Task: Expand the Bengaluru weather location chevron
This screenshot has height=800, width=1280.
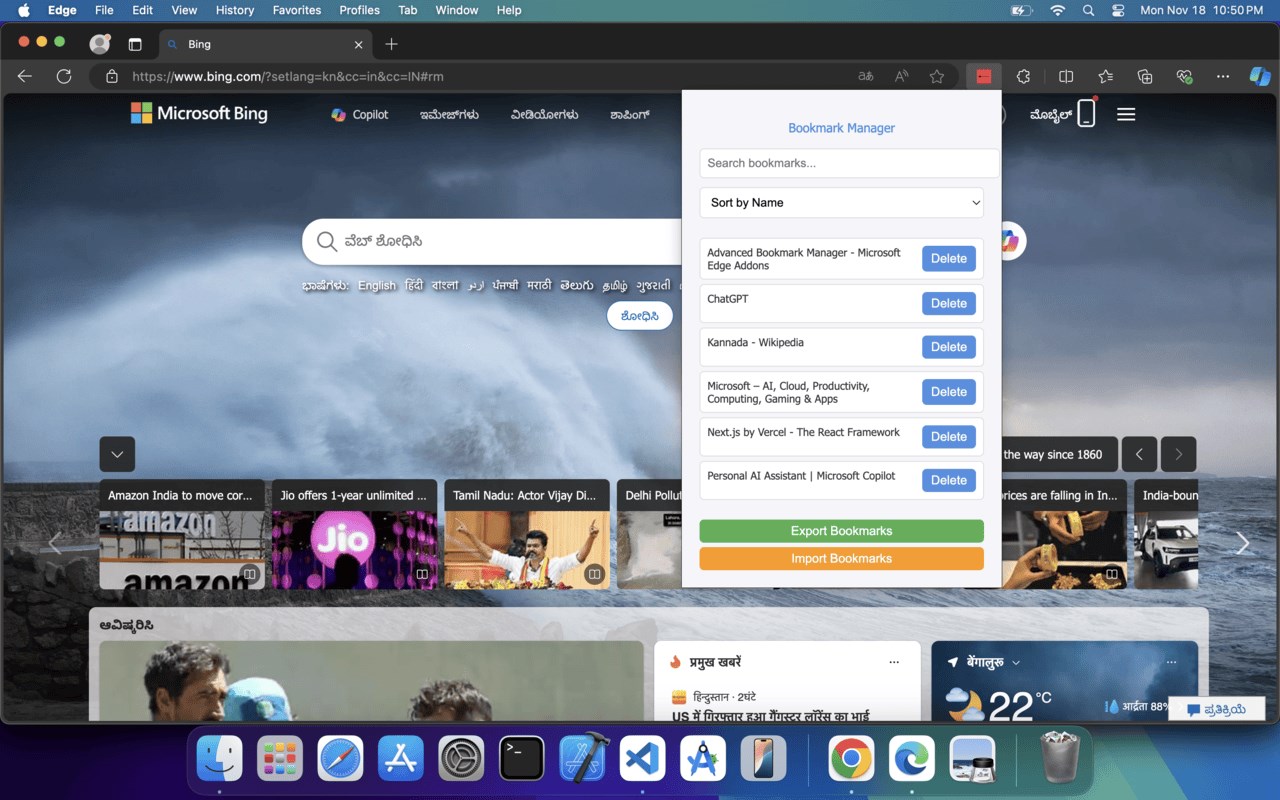Action: (x=1016, y=662)
